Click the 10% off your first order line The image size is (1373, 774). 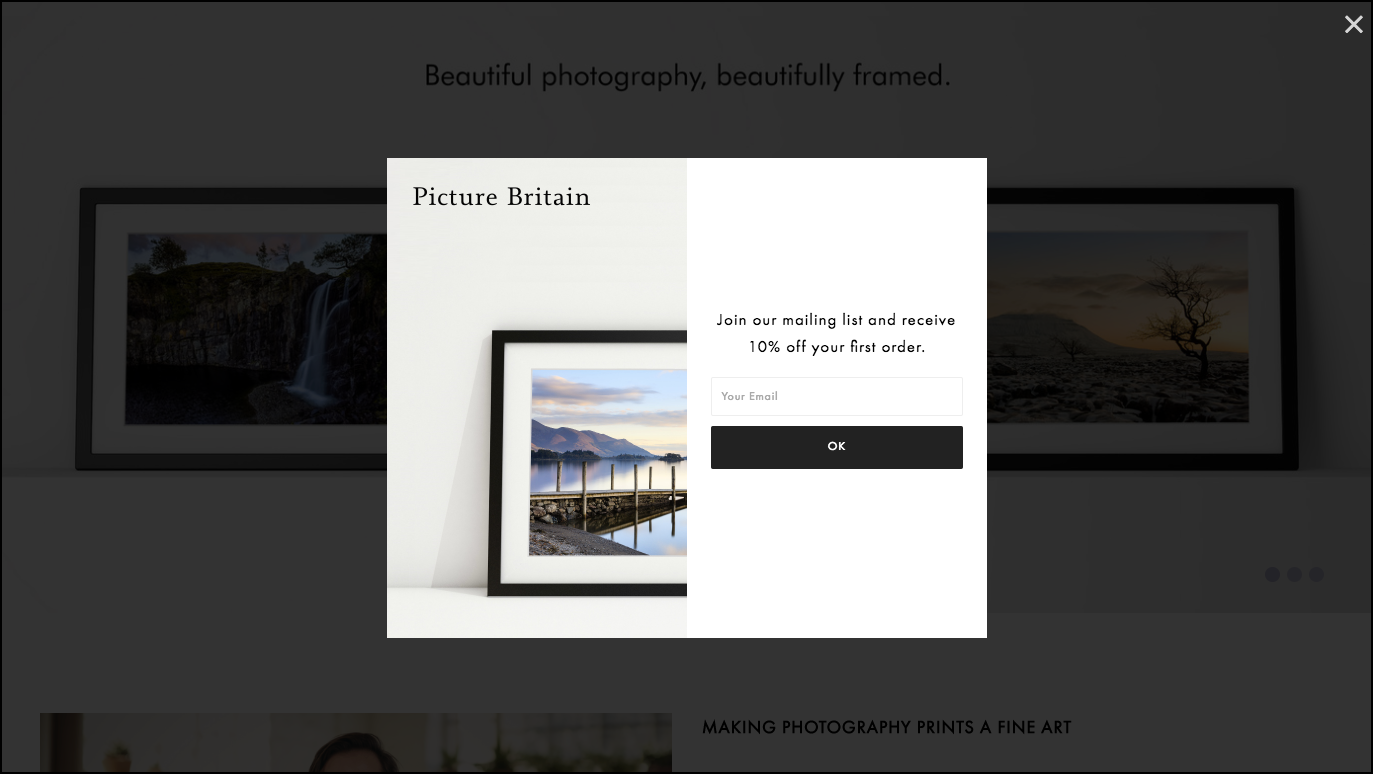(x=836, y=347)
